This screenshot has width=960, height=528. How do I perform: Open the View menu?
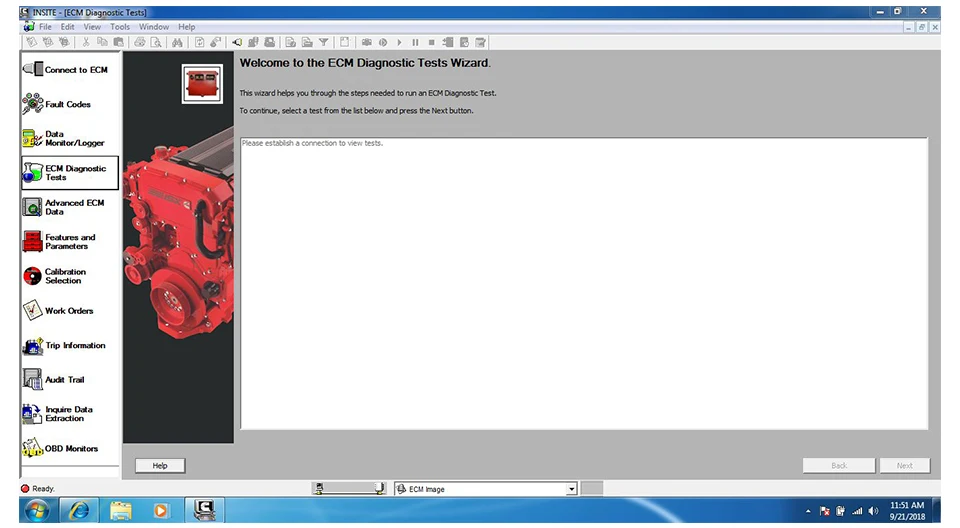point(92,27)
